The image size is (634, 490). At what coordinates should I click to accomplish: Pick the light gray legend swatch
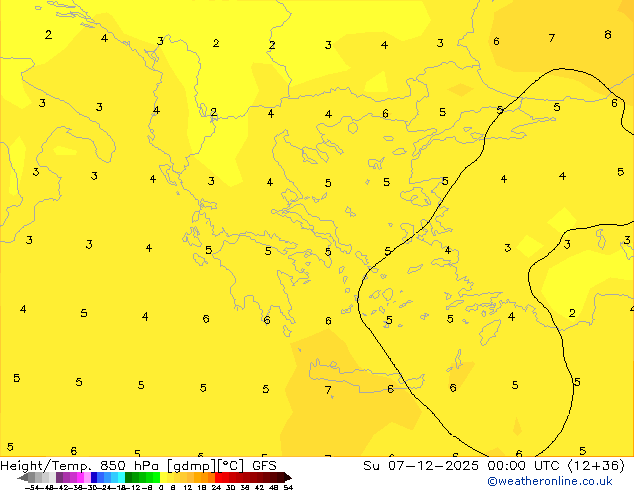pyautogui.click(x=53, y=478)
